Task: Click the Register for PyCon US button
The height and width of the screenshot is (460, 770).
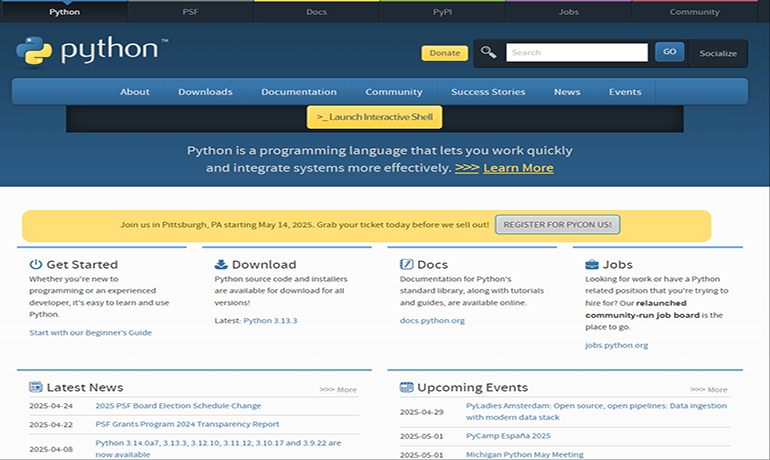Action: 558,225
